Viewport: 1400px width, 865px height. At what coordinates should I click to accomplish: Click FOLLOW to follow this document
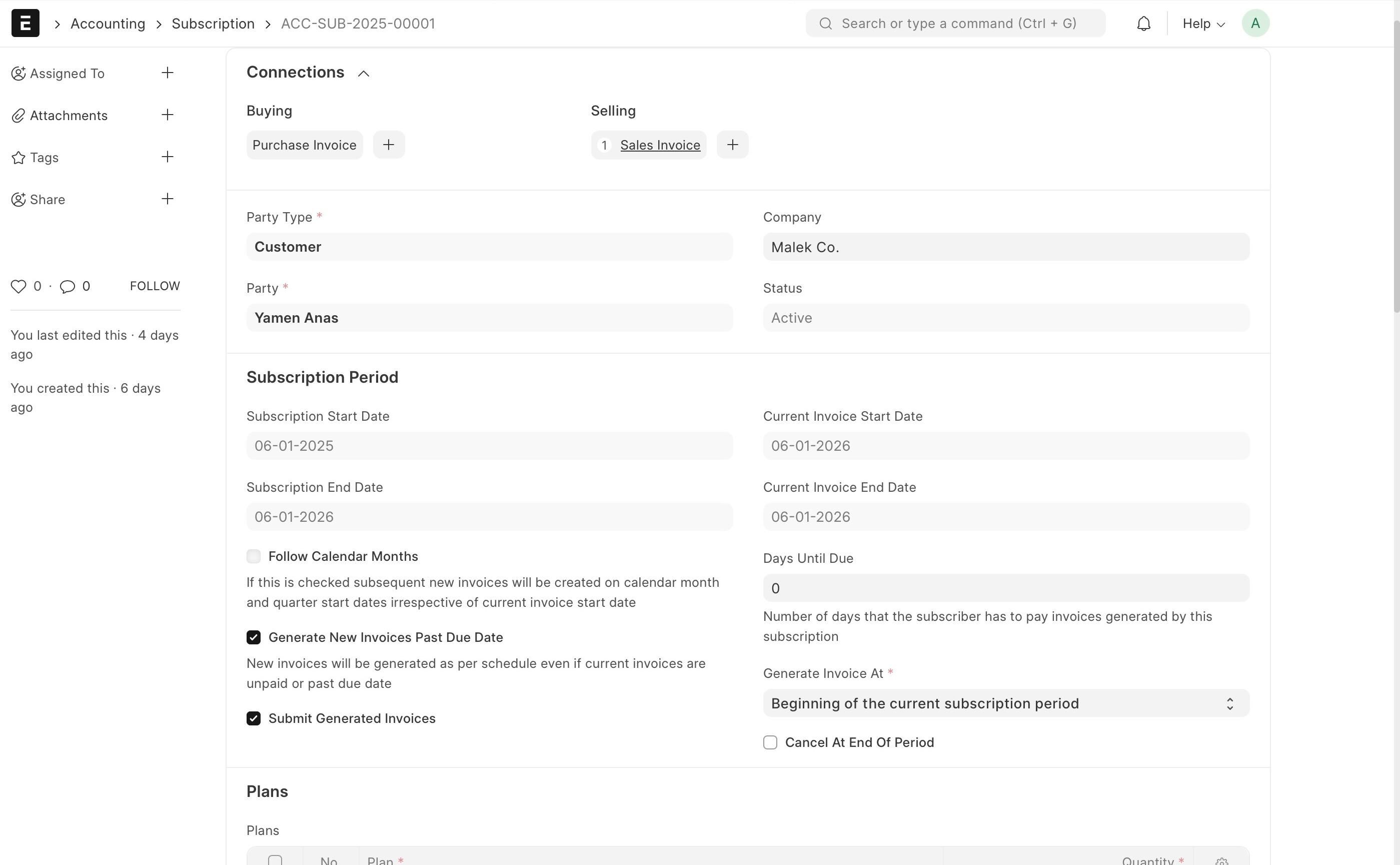click(155, 286)
